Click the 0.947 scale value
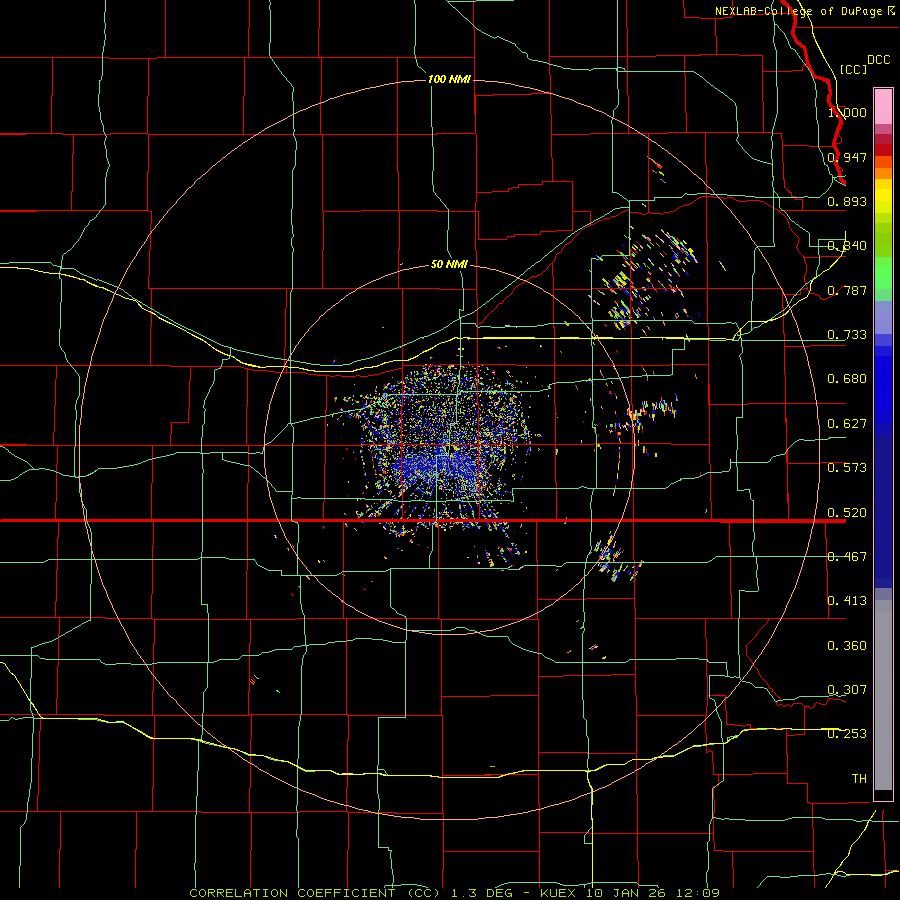Image resolution: width=900 pixels, height=900 pixels. (847, 157)
